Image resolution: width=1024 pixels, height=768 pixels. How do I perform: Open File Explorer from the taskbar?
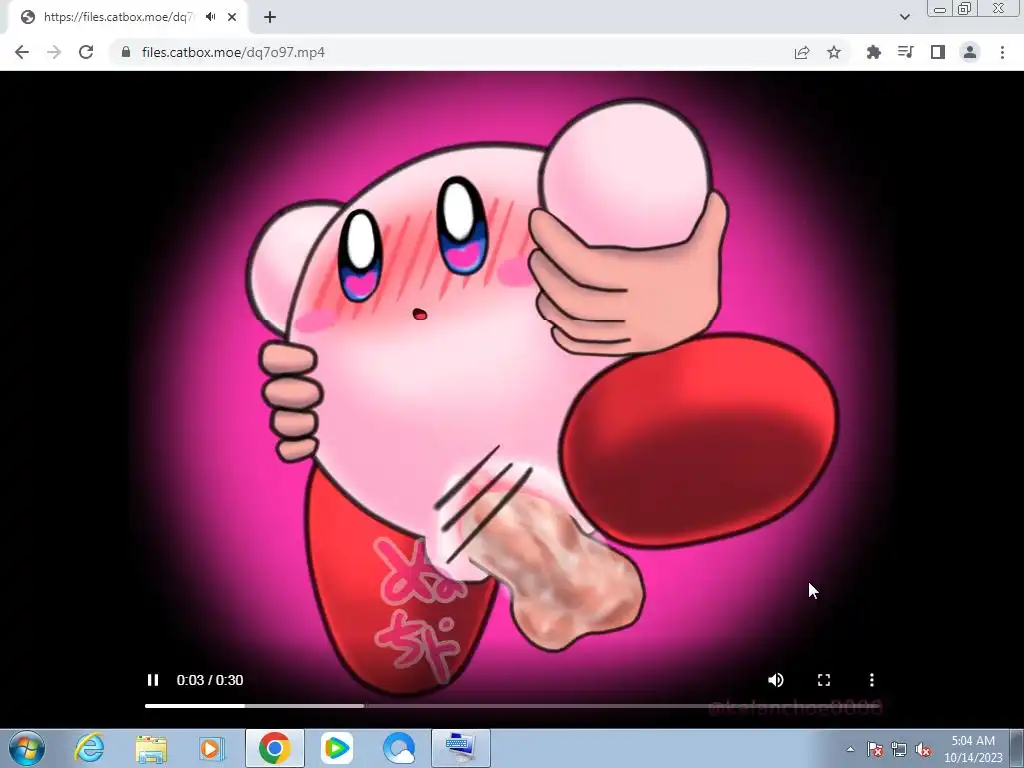[x=151, y=748]
